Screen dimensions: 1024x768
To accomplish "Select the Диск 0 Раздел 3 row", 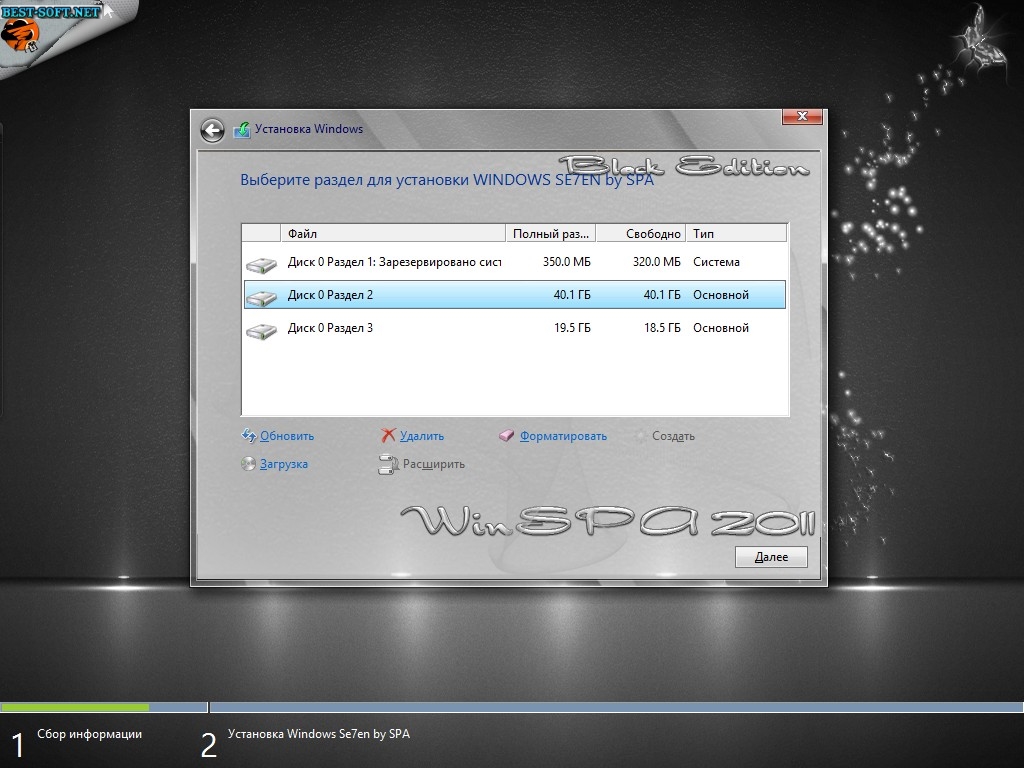I will coord(515,328).
